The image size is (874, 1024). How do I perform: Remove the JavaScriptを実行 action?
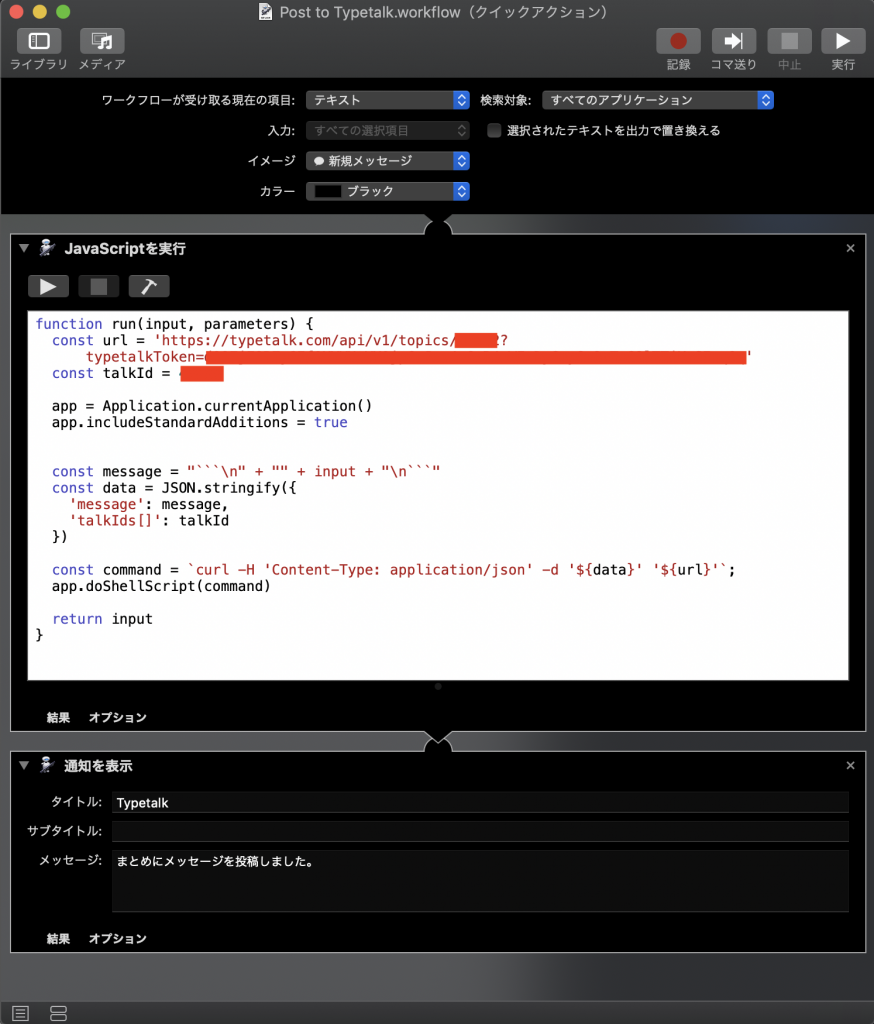click(x=850, y=248)
